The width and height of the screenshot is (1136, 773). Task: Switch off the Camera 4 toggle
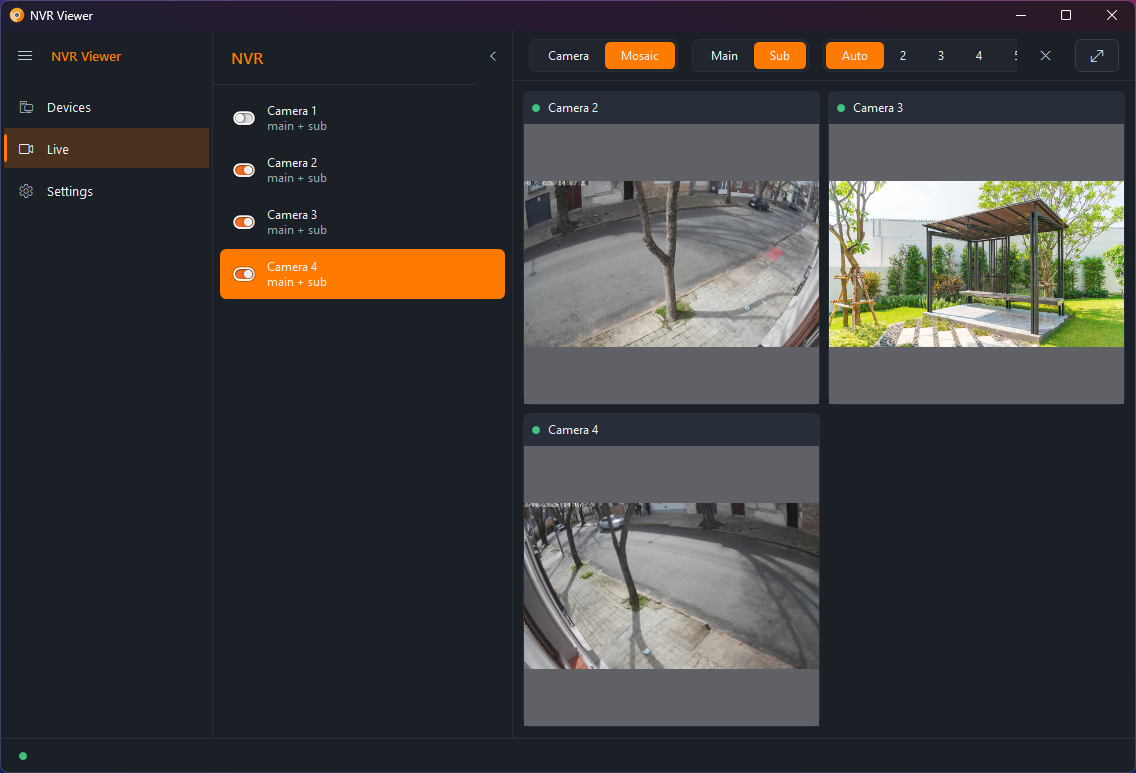tap(244, 275)
